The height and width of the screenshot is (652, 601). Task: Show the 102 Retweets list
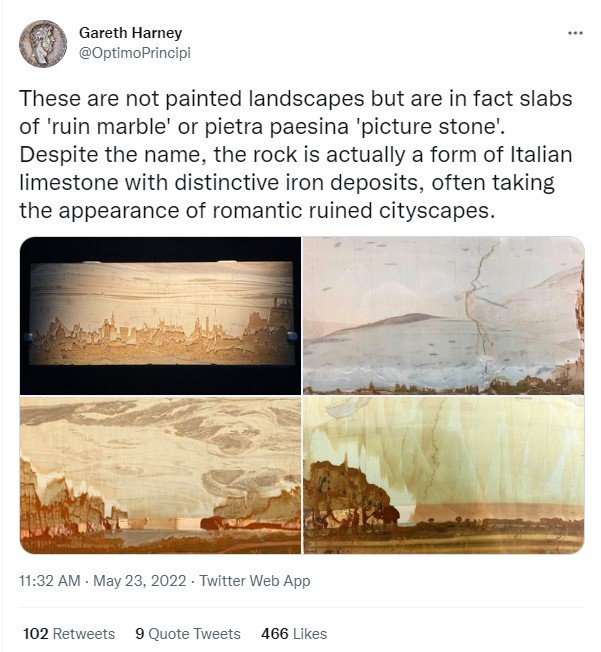click(69, 633)
